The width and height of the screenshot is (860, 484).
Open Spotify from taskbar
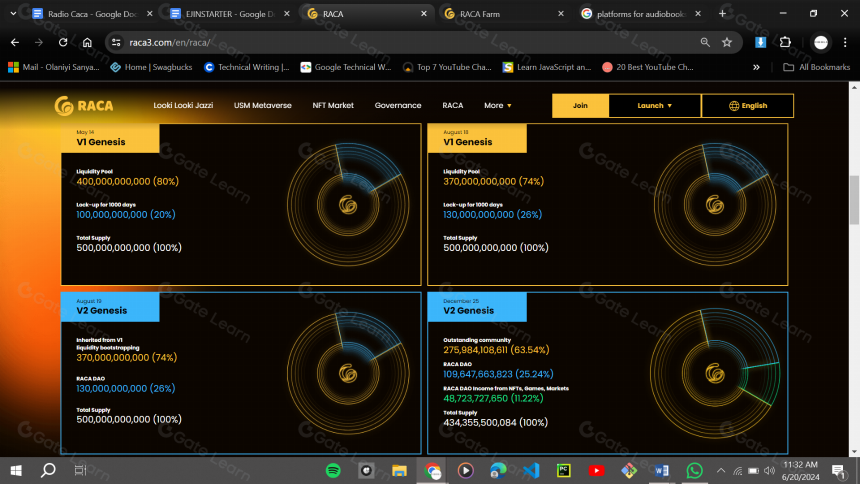333,470
